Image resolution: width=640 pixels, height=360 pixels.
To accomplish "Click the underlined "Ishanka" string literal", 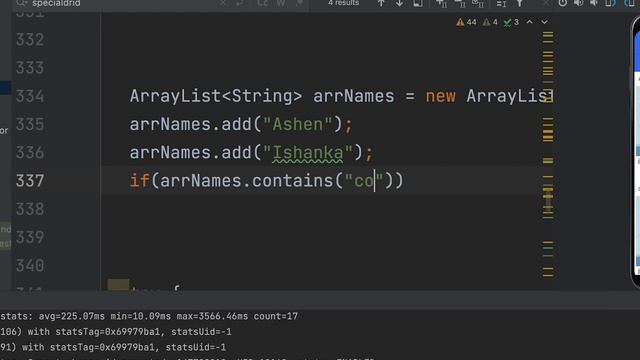I will coord(308,153).
